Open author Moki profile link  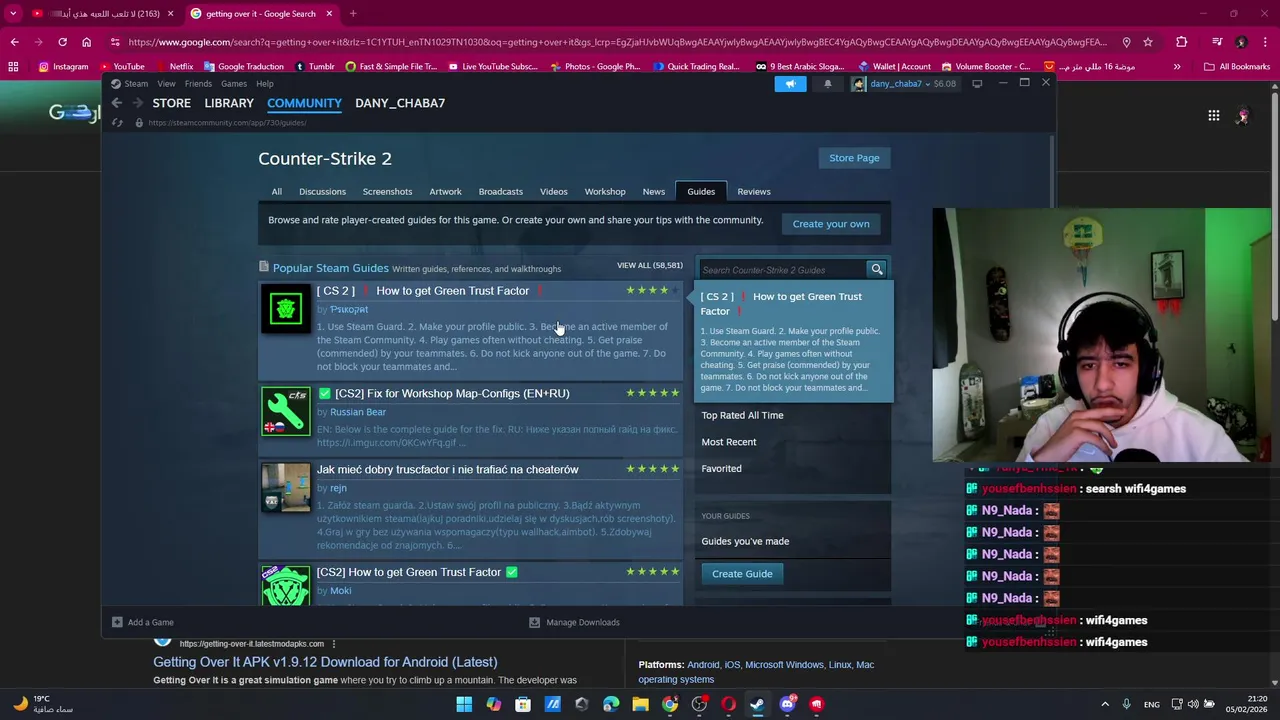coord(341,591)
